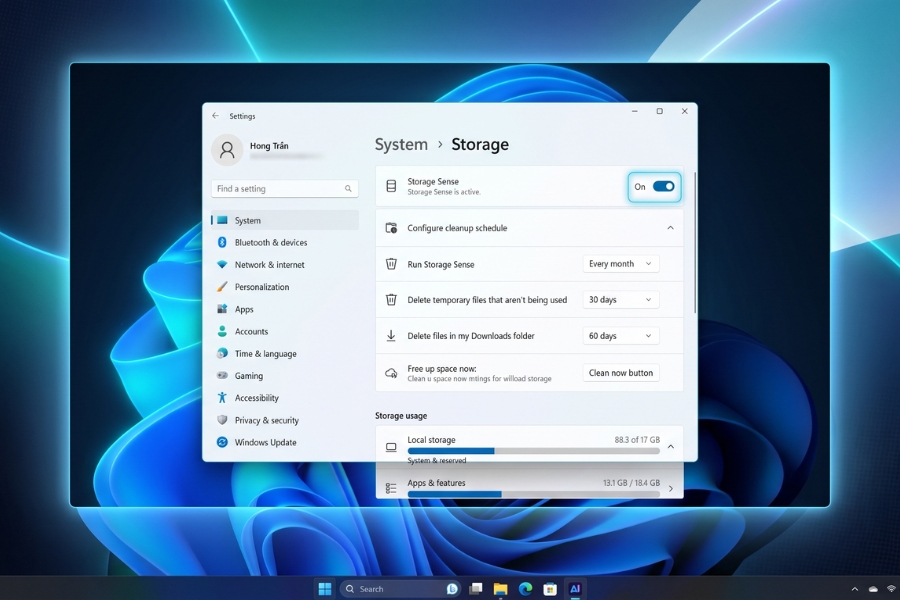Open the Run Storage Sense frequency dropdown
The height and width of the screenshot is (600, 900).
click(620, 264)
